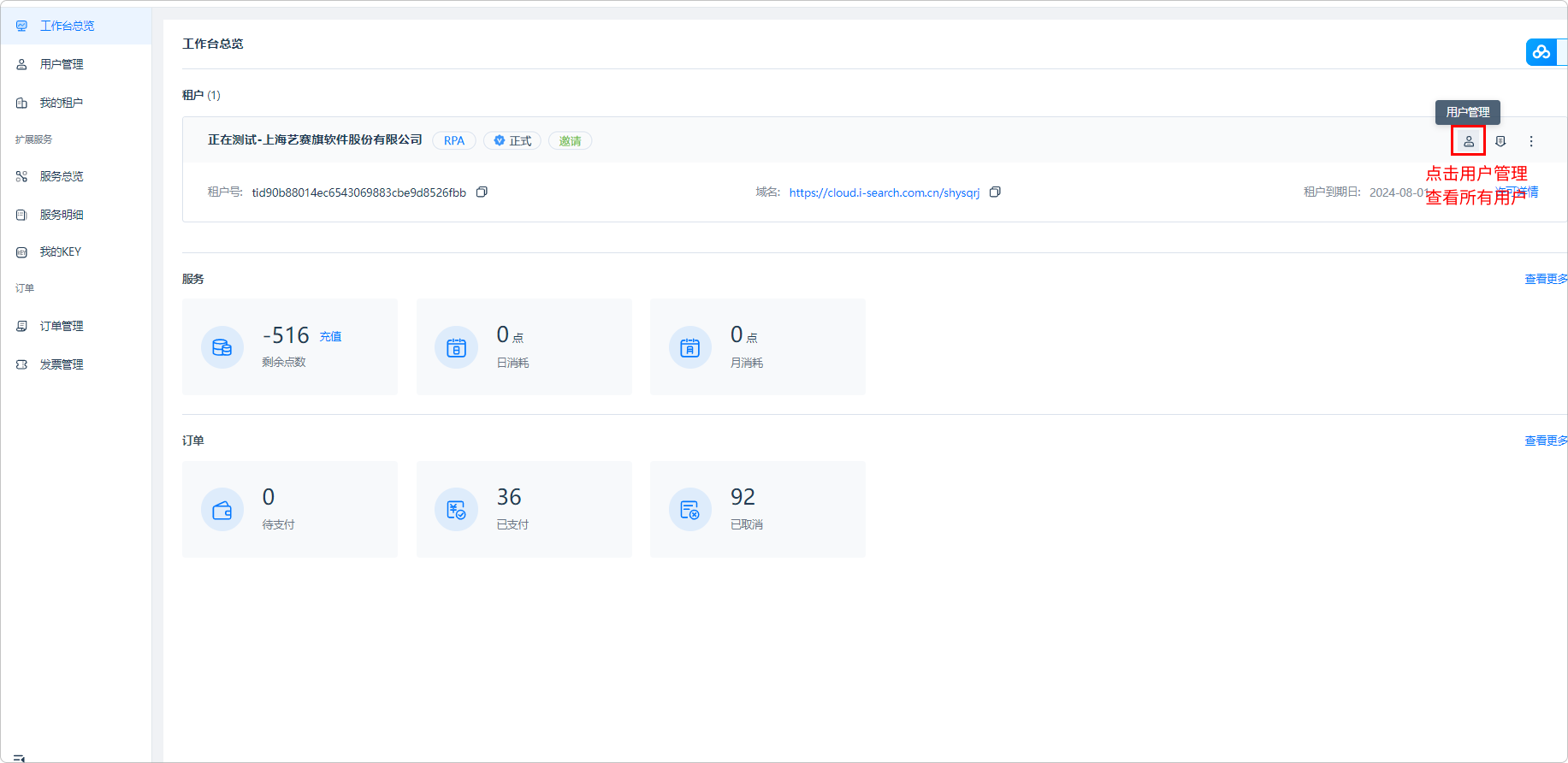Click the billing badge icon in tenant row

tap(1500, 141)
